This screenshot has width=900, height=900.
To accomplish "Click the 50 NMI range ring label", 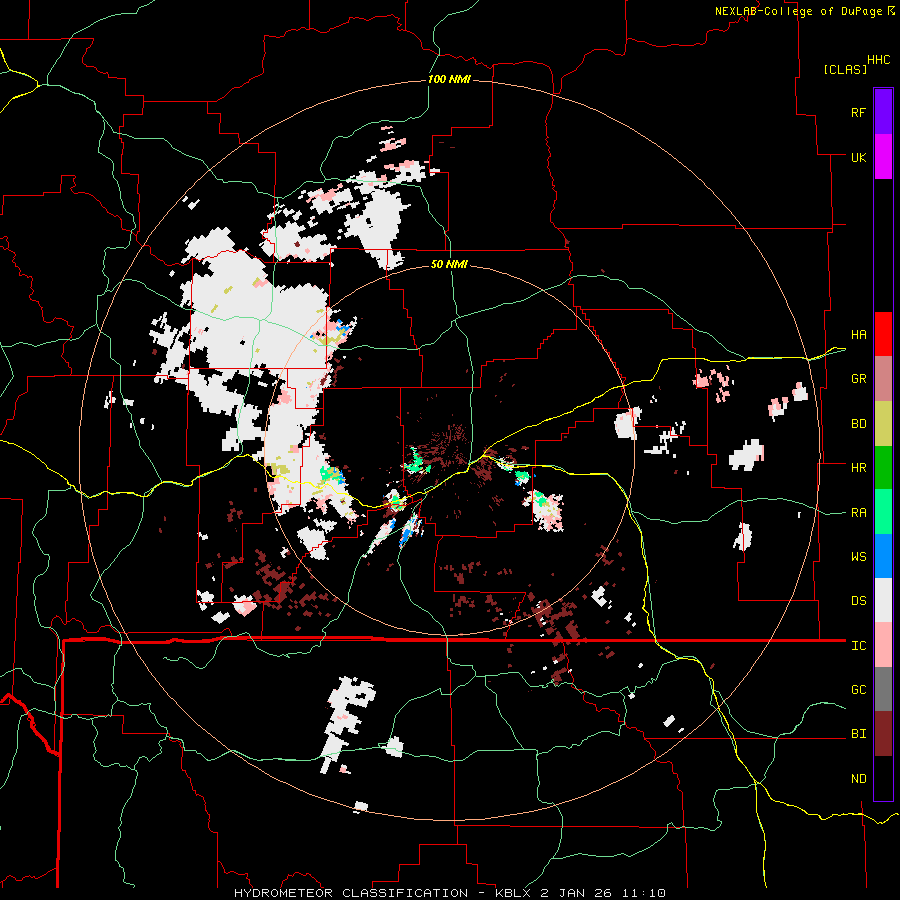I will [449, 265].
